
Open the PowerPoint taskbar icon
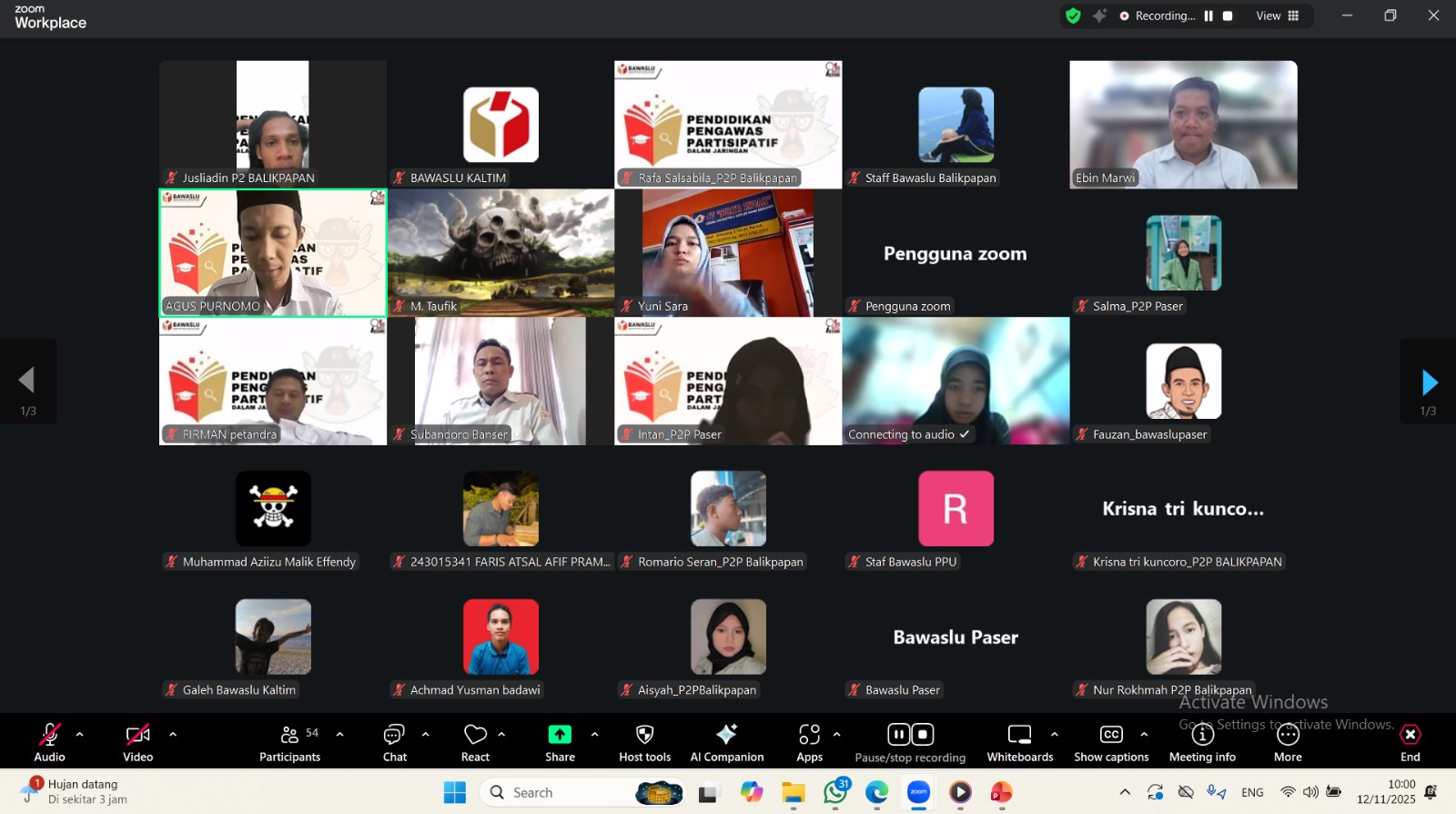[x=1001, y=792]
